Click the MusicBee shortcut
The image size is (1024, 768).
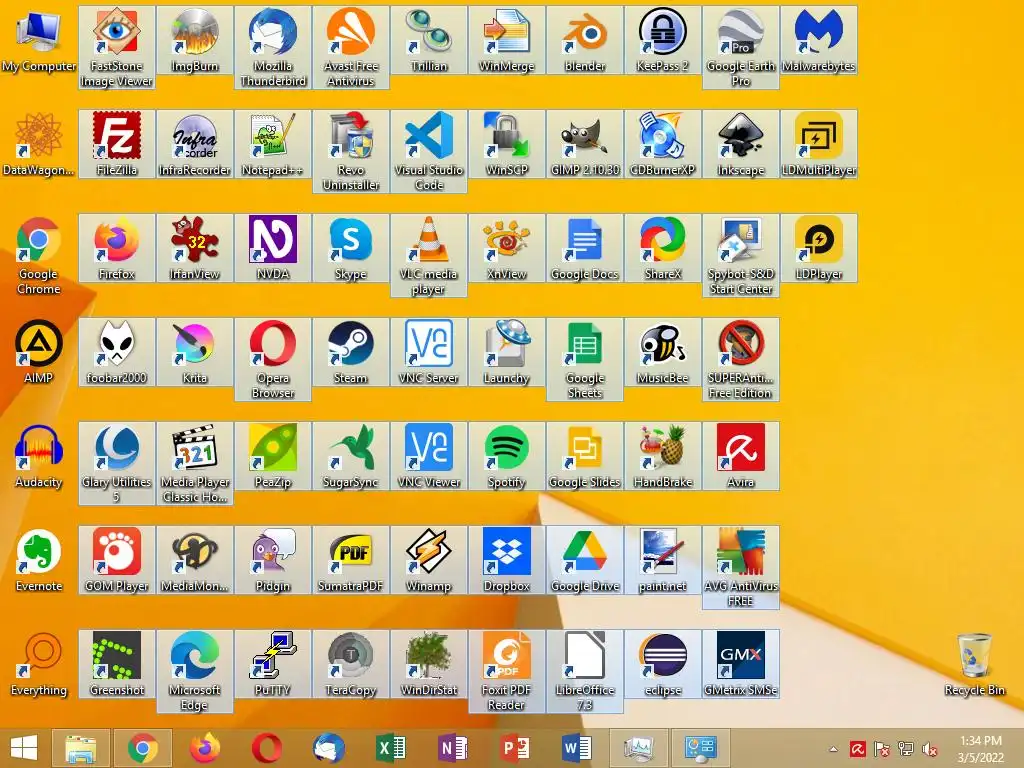(x=663, y=351)
